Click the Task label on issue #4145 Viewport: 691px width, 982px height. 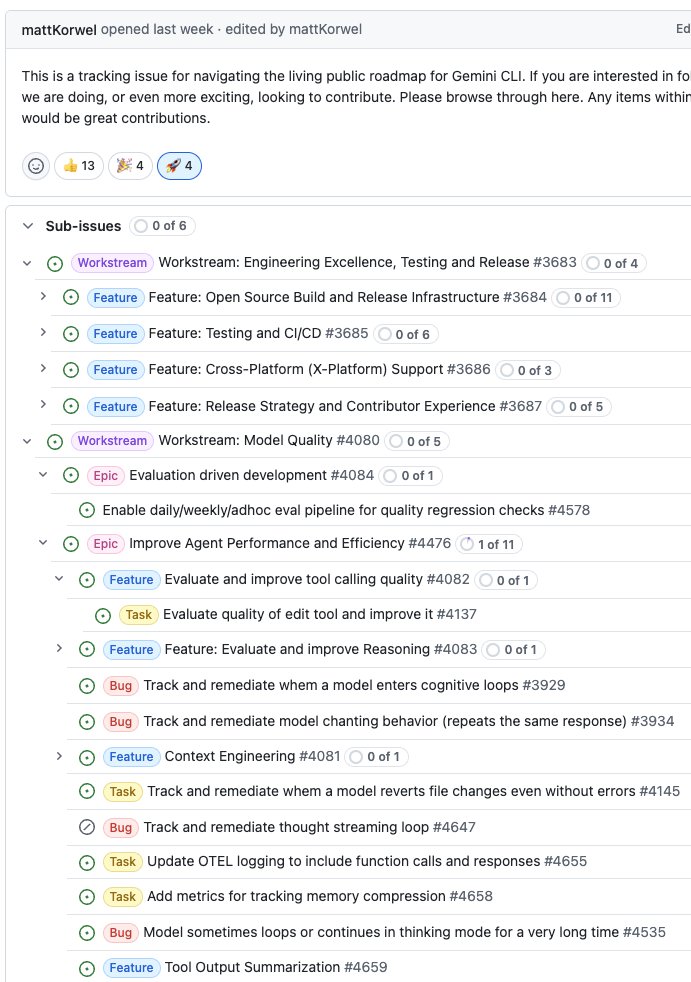pos(123,792)
